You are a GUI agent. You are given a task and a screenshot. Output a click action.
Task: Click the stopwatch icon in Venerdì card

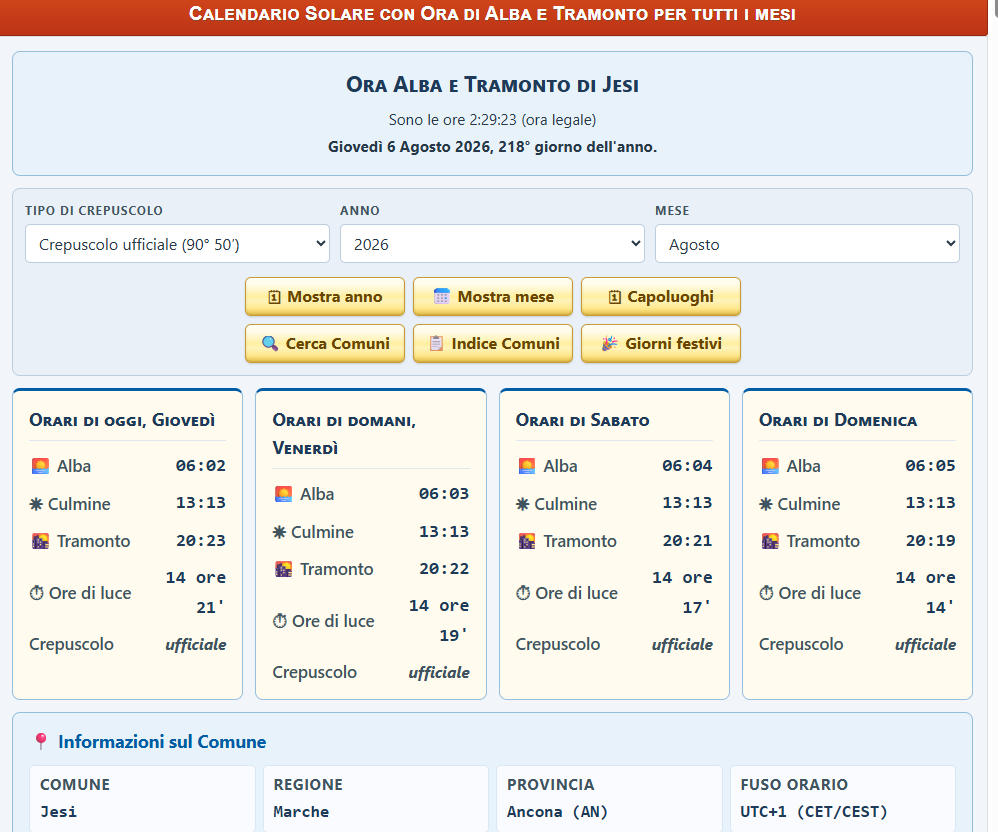coord(280,621)
